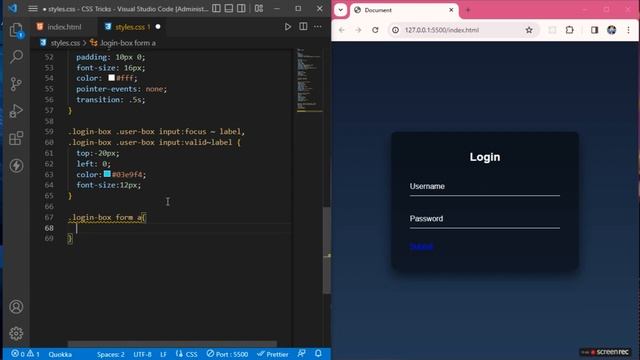Click the transition: .5s line
This screenshot has height=360, width=640.
111,100
